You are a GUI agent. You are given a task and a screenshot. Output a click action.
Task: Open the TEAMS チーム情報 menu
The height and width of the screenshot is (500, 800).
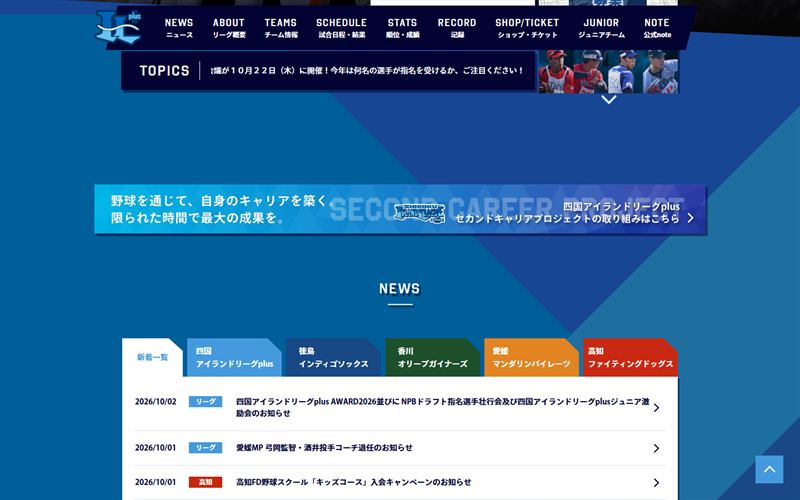[281, 28]
